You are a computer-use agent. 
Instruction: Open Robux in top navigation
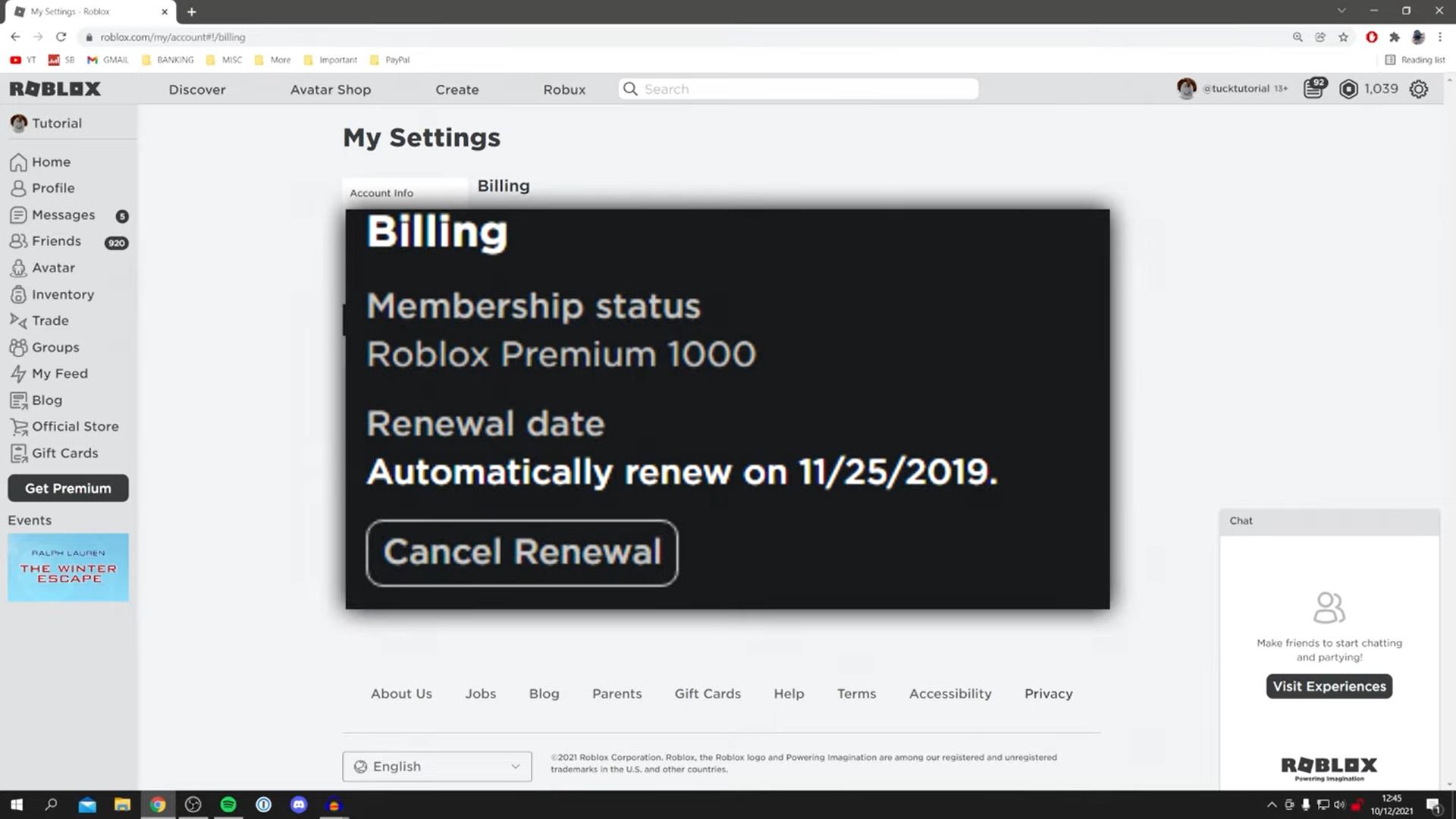pos(564,89)
